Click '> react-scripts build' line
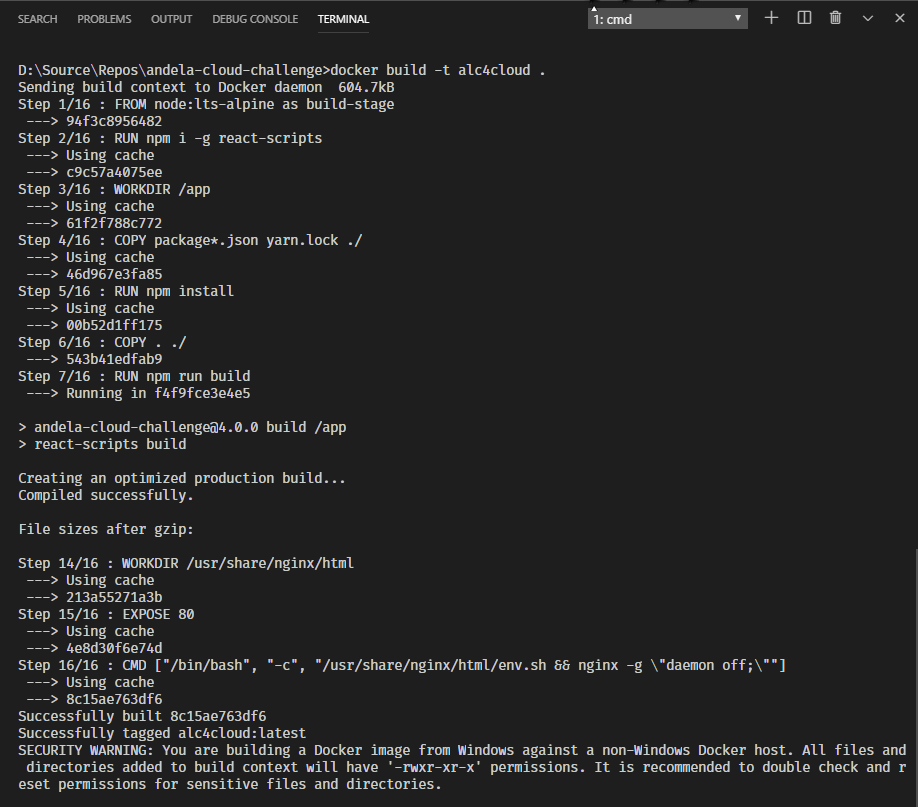918x807 pixels. (102, 444)
